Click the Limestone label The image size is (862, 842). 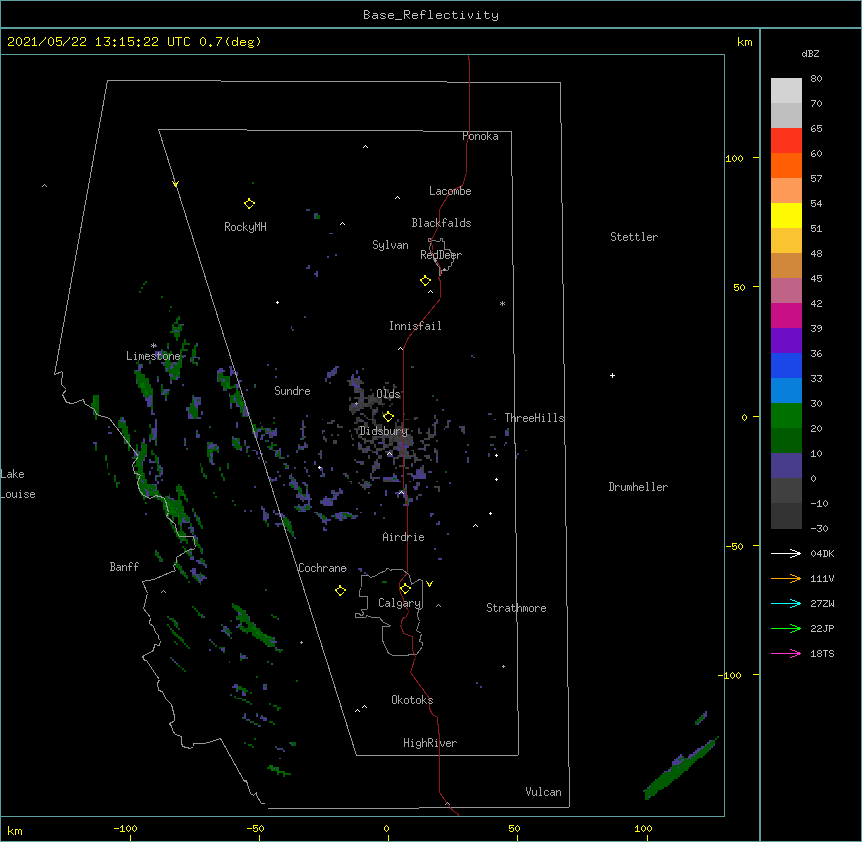153,356
